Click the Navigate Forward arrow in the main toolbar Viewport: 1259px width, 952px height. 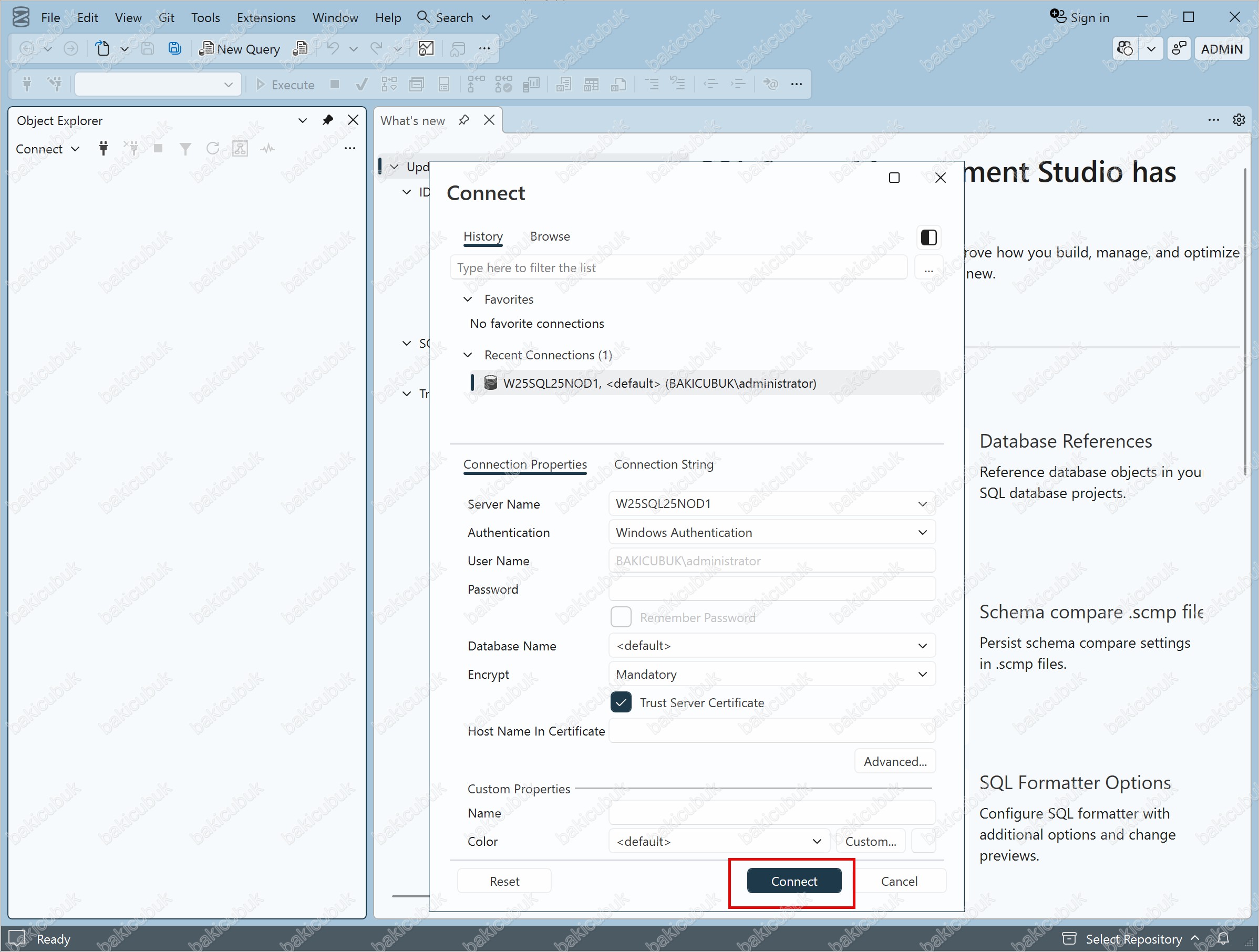tap(70, 48)
